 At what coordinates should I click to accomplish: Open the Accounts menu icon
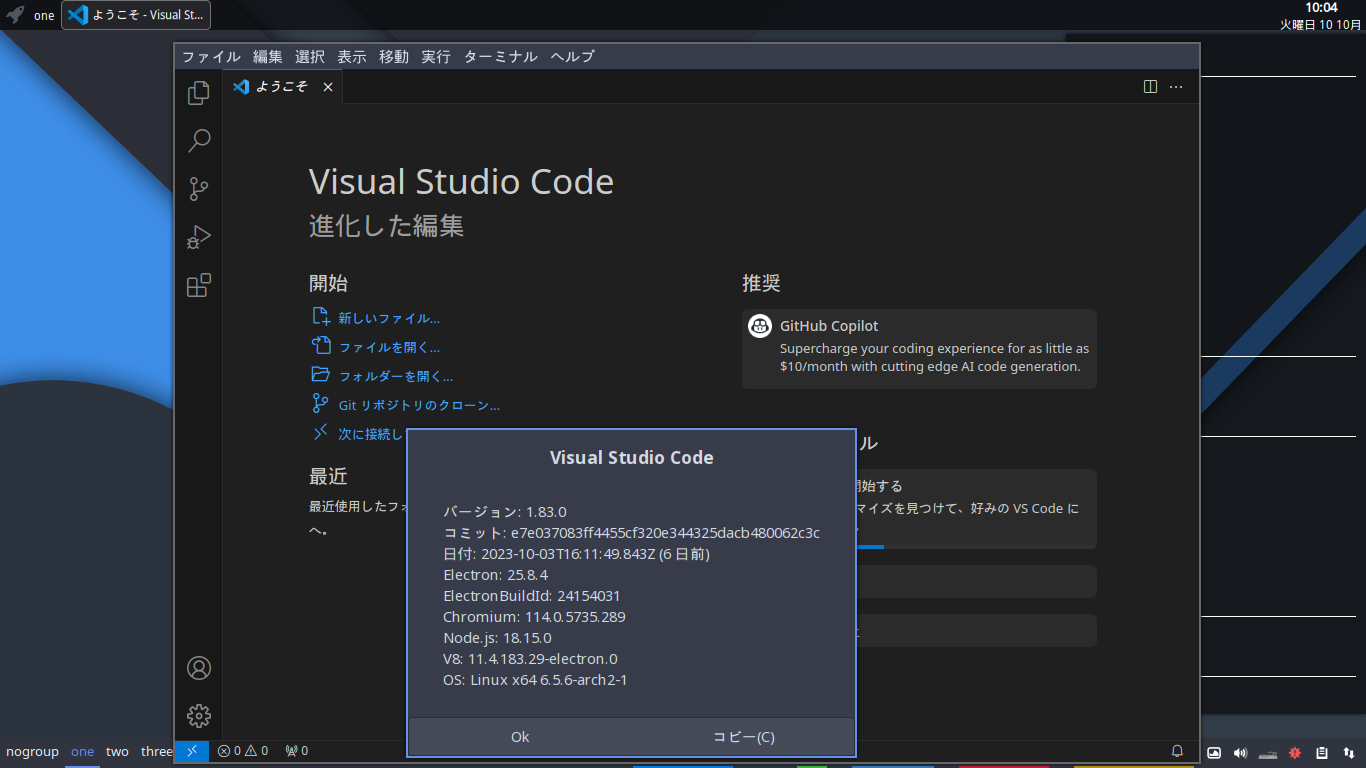coord(199,668)
